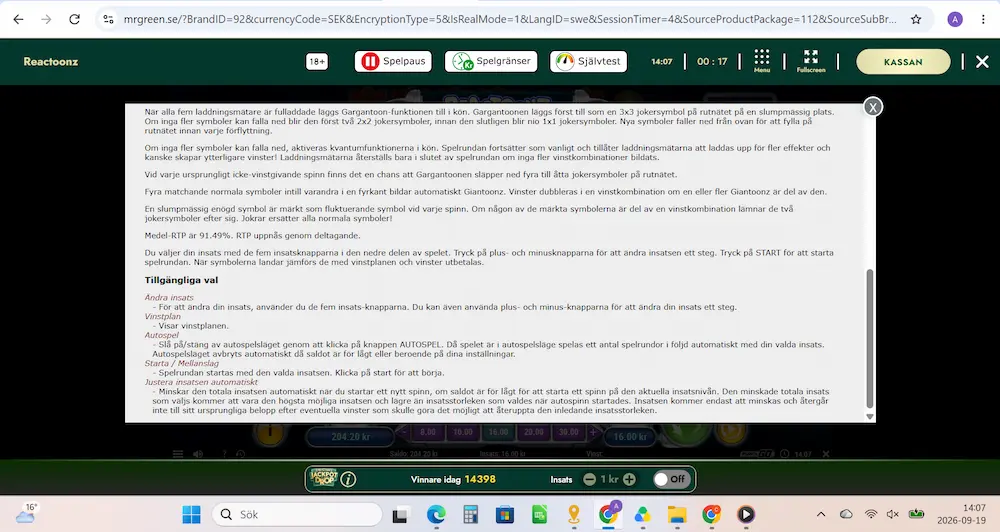Click the Vinnare idag 14398 counter

click(453, 479)
